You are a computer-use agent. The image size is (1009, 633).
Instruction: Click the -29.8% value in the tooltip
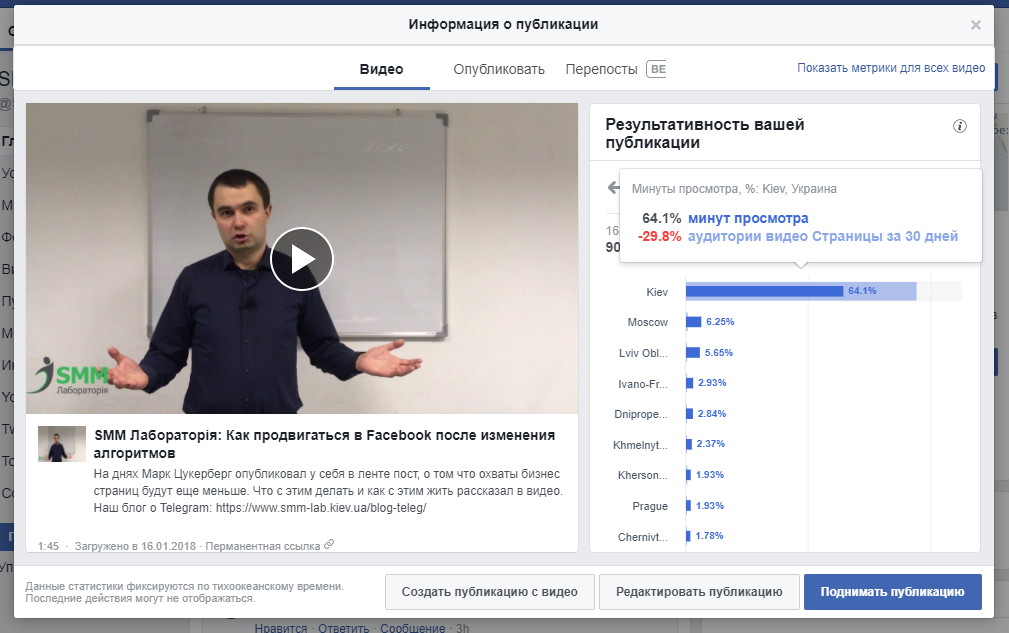click(x=660, y=236)
